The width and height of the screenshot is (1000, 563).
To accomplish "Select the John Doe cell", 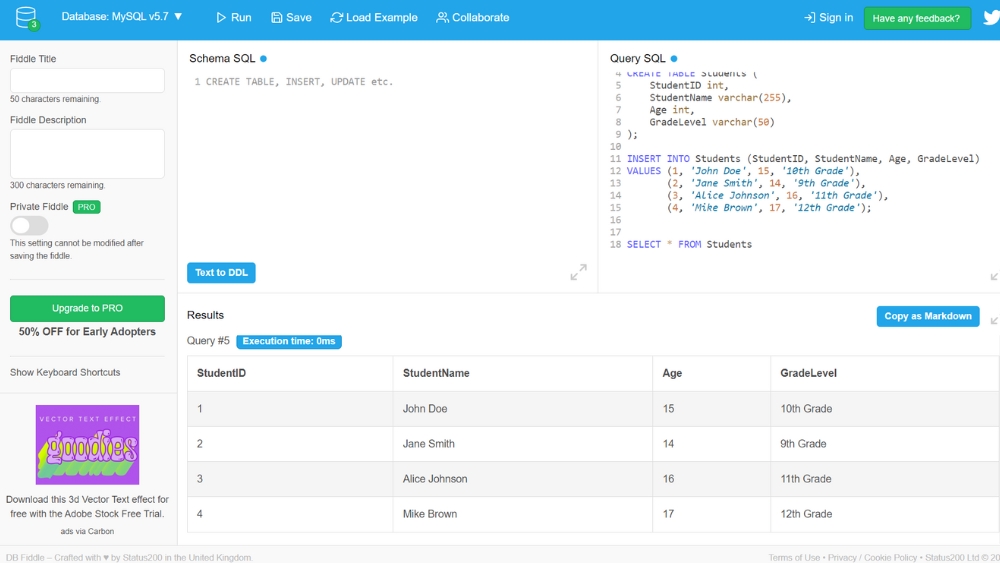I will [x=522, y=409].
